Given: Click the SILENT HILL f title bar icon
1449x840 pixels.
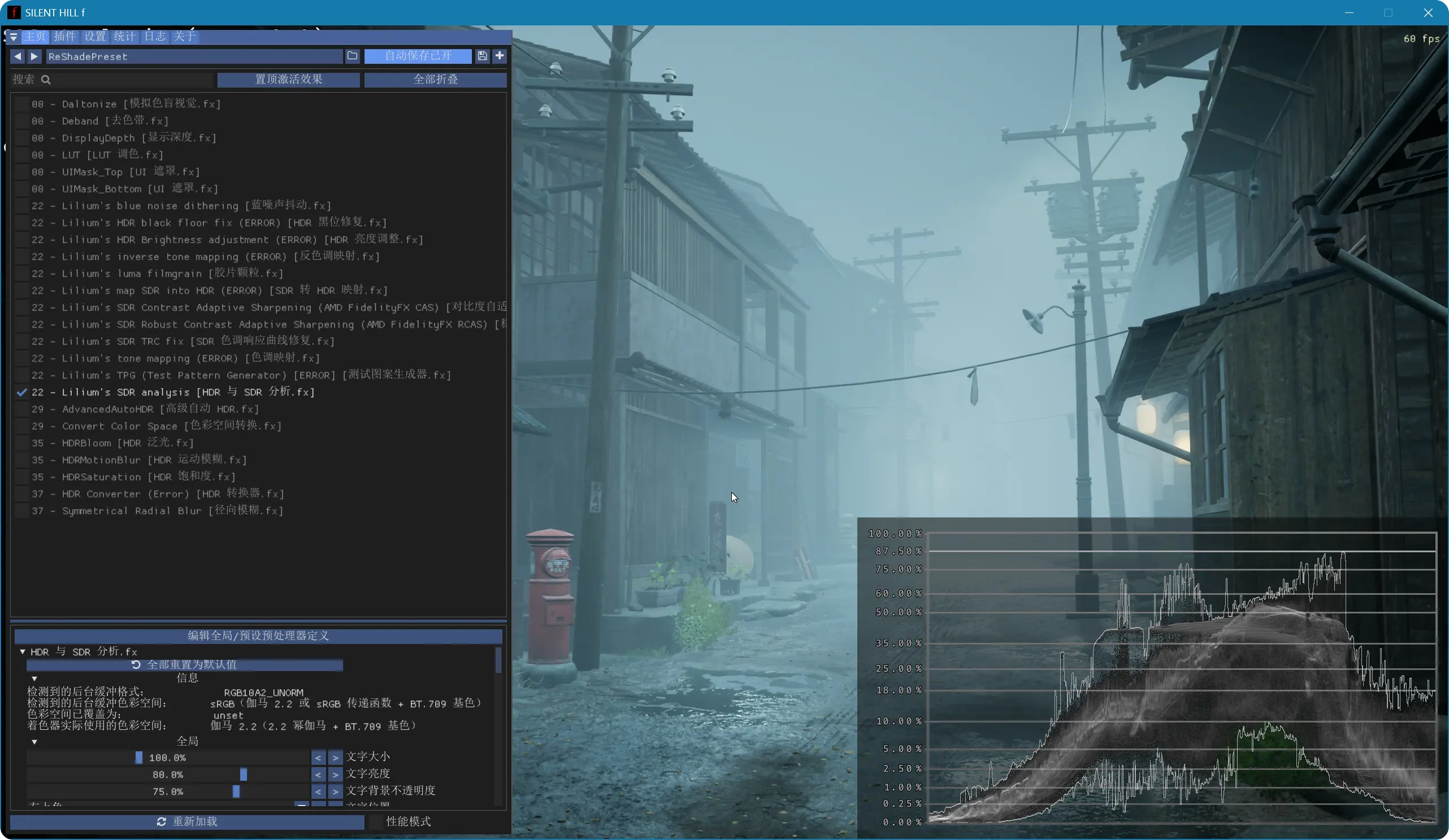Looking at the screenshot, I should click(14, 12).
